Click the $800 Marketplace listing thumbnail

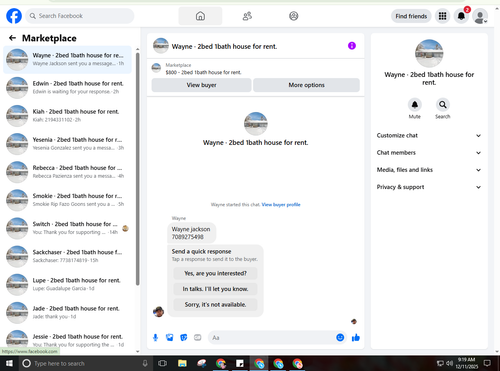click(x=156, y=68)
